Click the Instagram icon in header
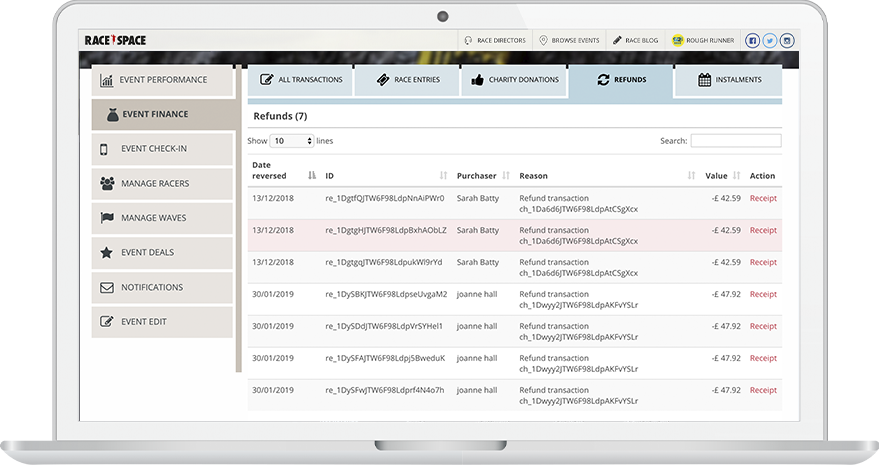 pyautogui.click(x=787, y=40)
